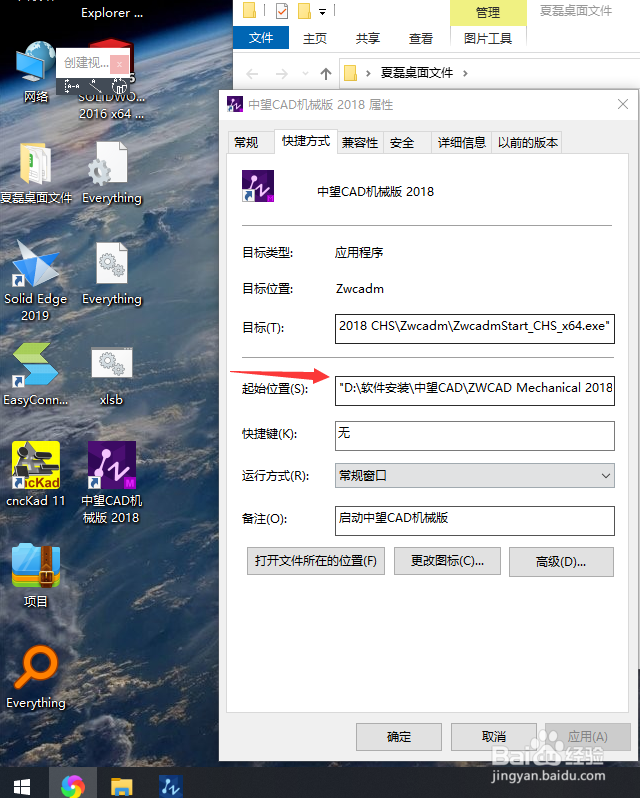
Task: Switch to the 查看 ribbon tab
Action: coord(421,38)
